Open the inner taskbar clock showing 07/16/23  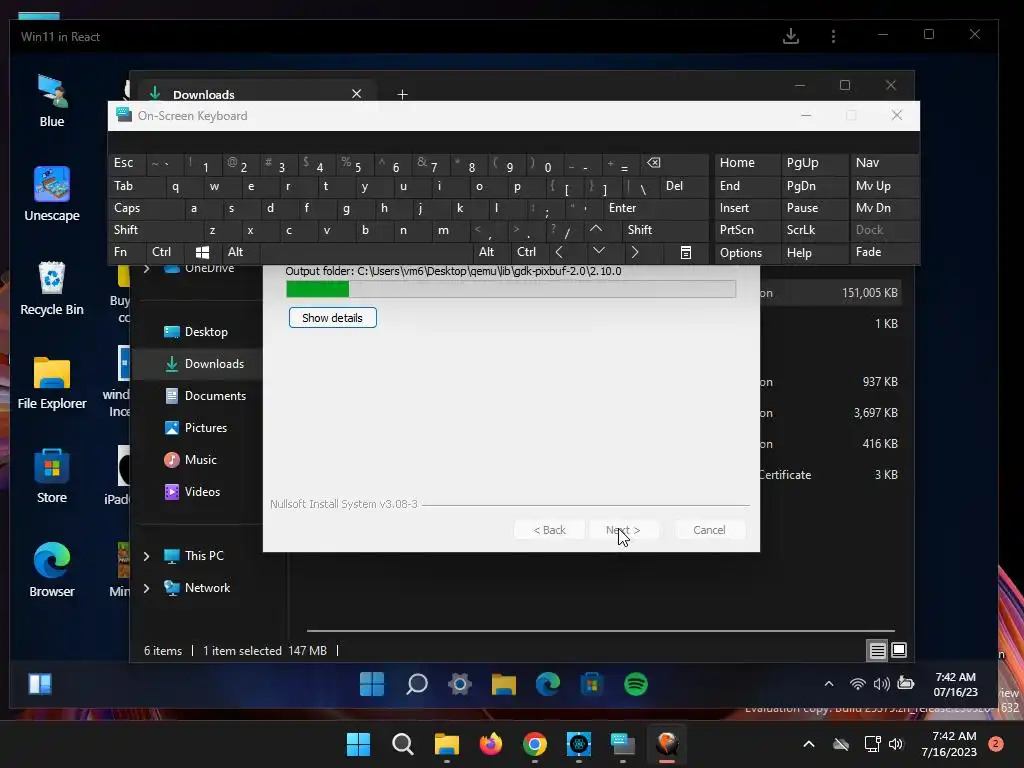click(x=955, y=684)
